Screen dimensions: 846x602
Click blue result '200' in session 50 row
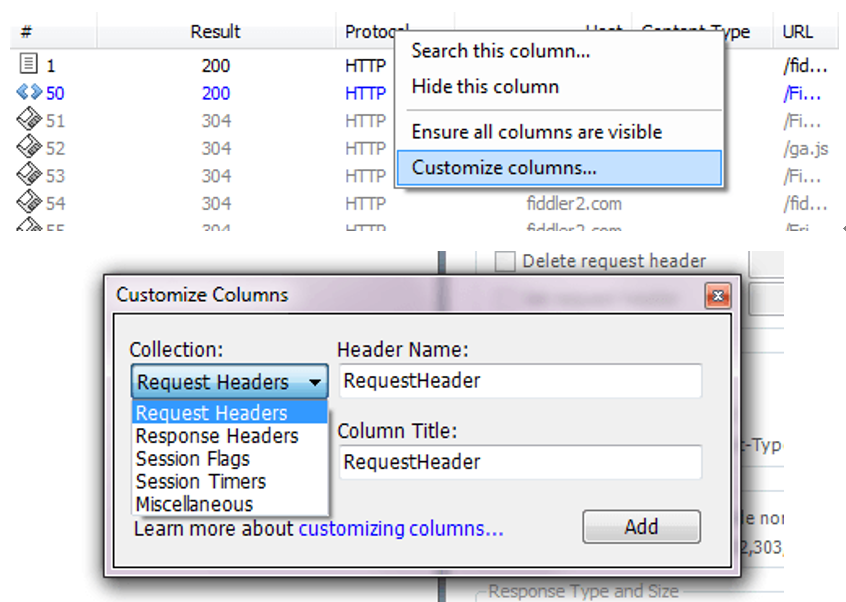[216, 93]
